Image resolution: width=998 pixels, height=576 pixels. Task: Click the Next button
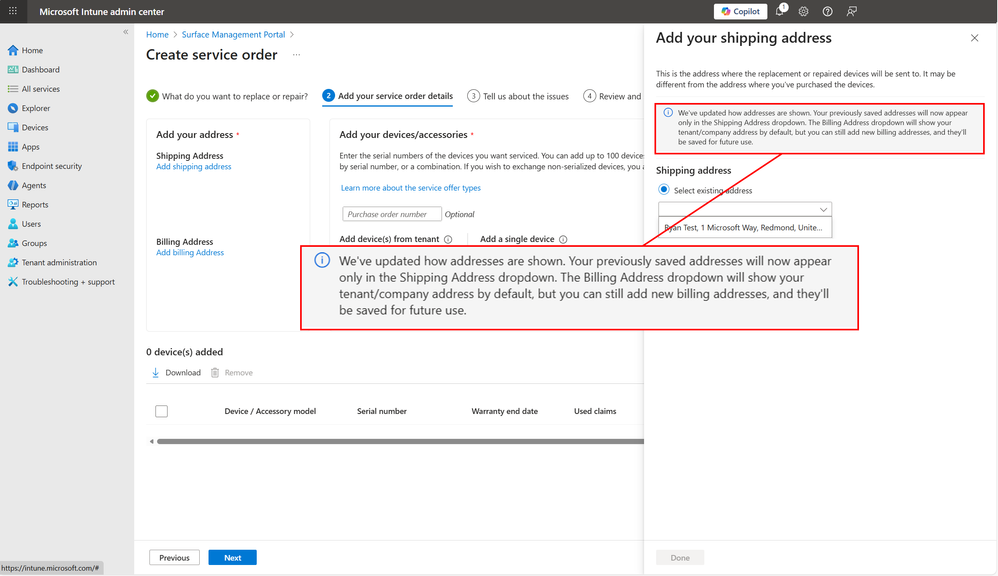point(232,558)
